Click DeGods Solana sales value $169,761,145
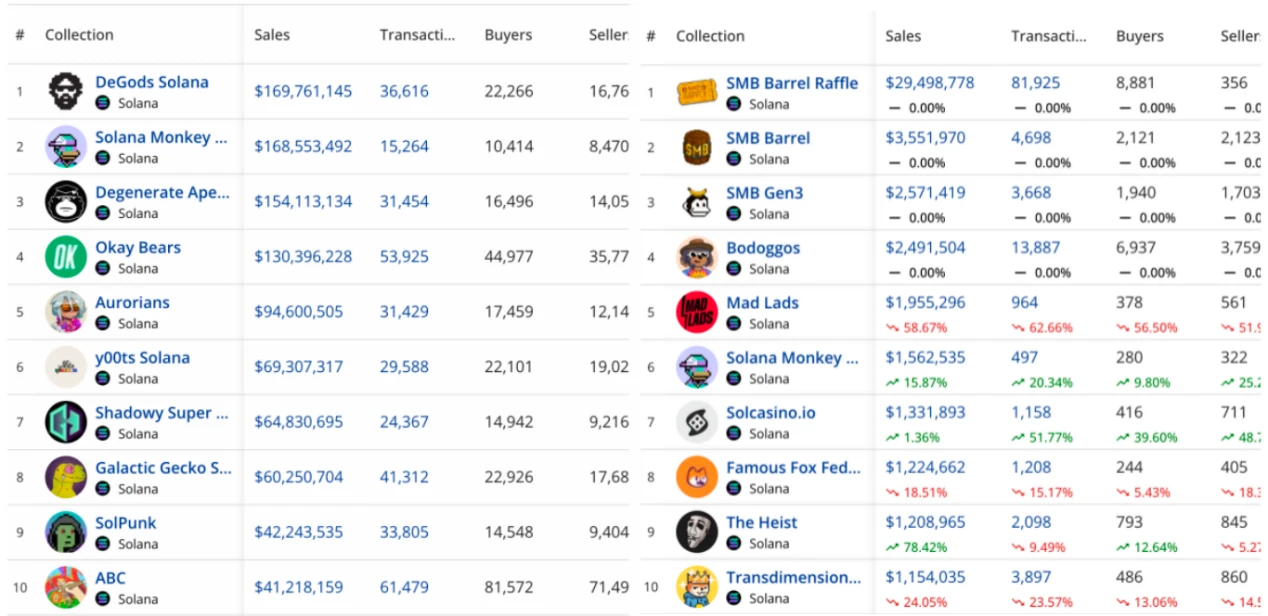This screenshot has height=616, width=1268. tap(303, 92)
